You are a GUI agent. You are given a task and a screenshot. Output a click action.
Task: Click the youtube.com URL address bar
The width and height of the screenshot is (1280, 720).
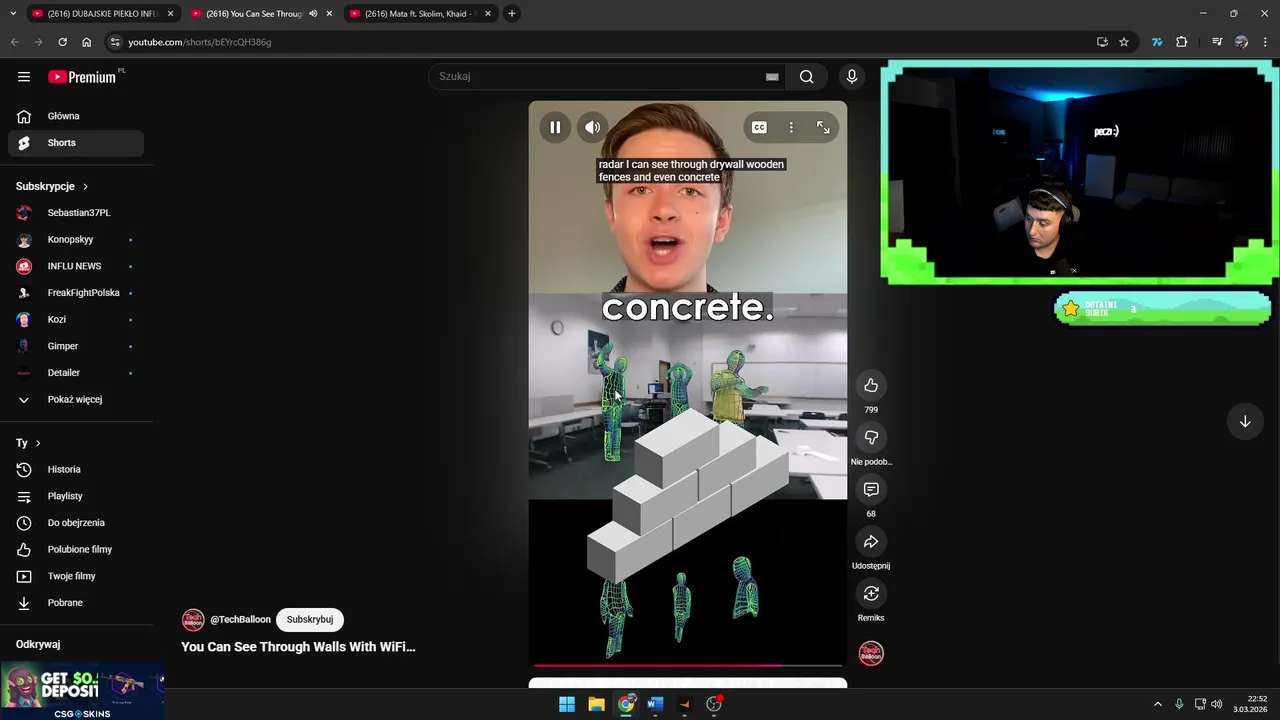[x=600, y=42]
